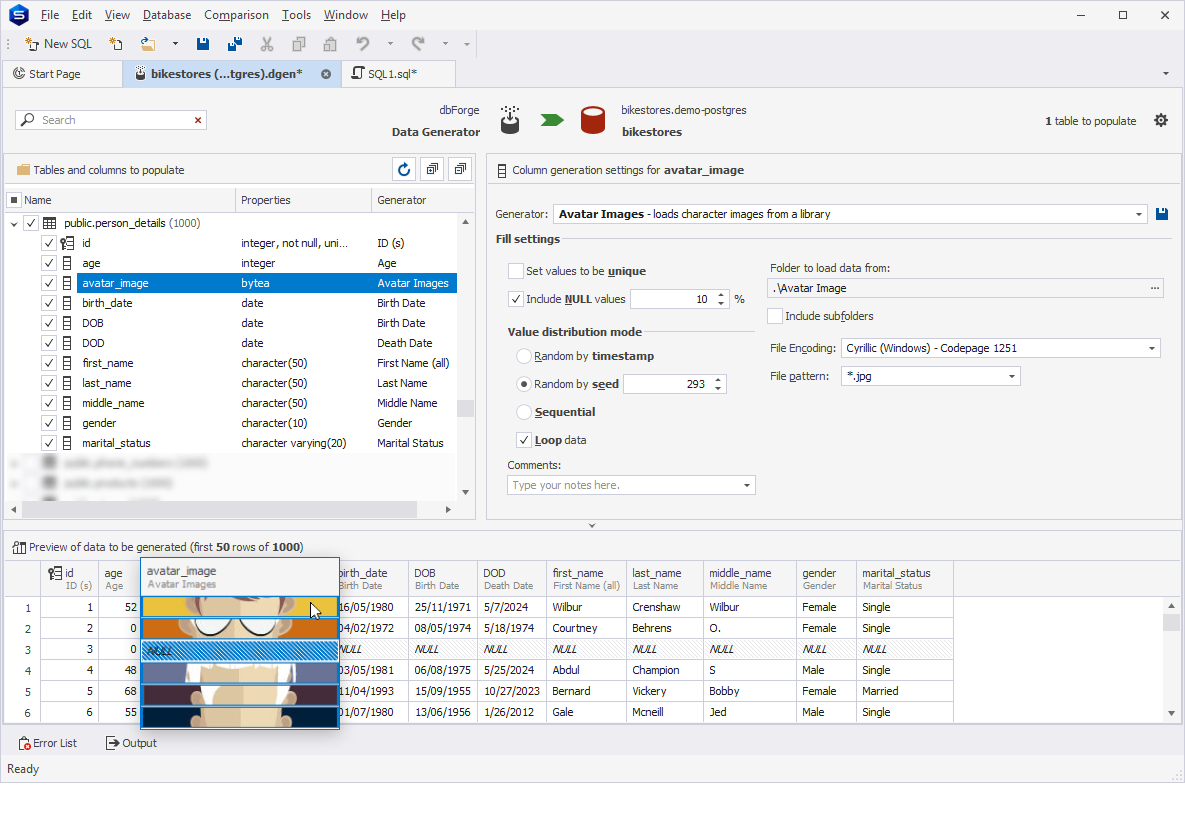
Task: Open the Error List panel
Action: point(48,744)
